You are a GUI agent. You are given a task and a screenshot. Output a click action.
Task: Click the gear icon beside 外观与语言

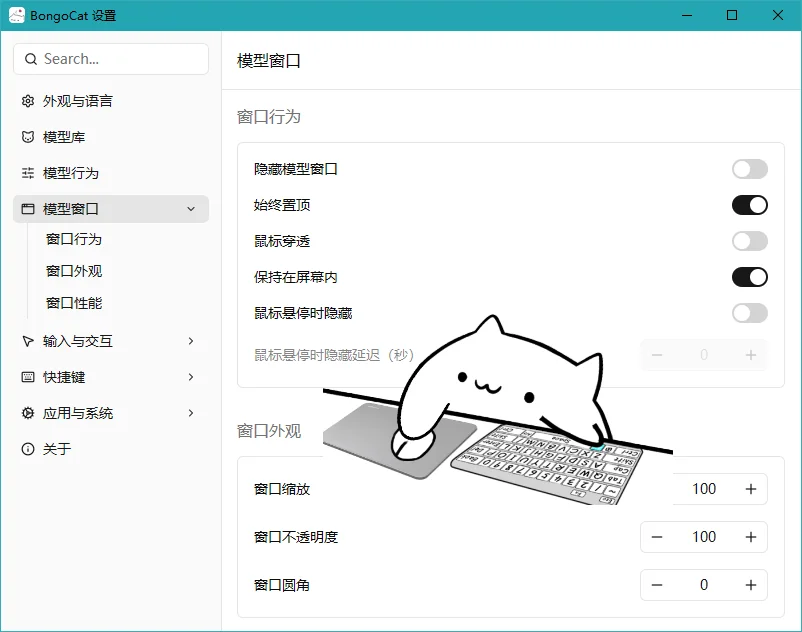(x=28, y=101)
